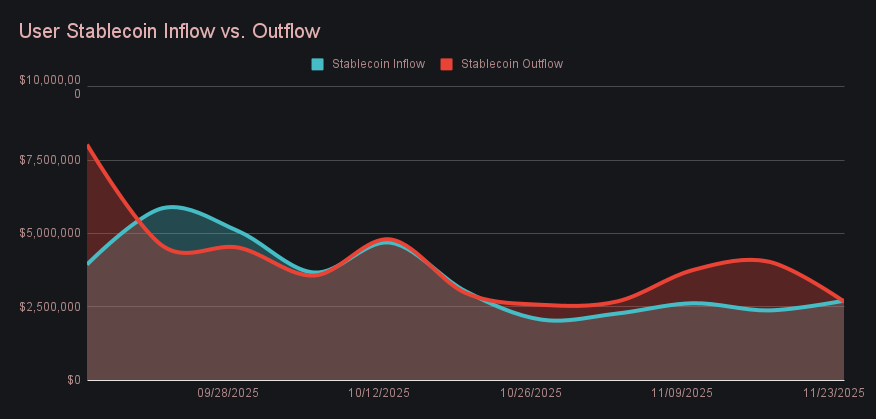
Task: Toggle the Stablecoin Inflow series via legend label
Action: tap(378, 64)
